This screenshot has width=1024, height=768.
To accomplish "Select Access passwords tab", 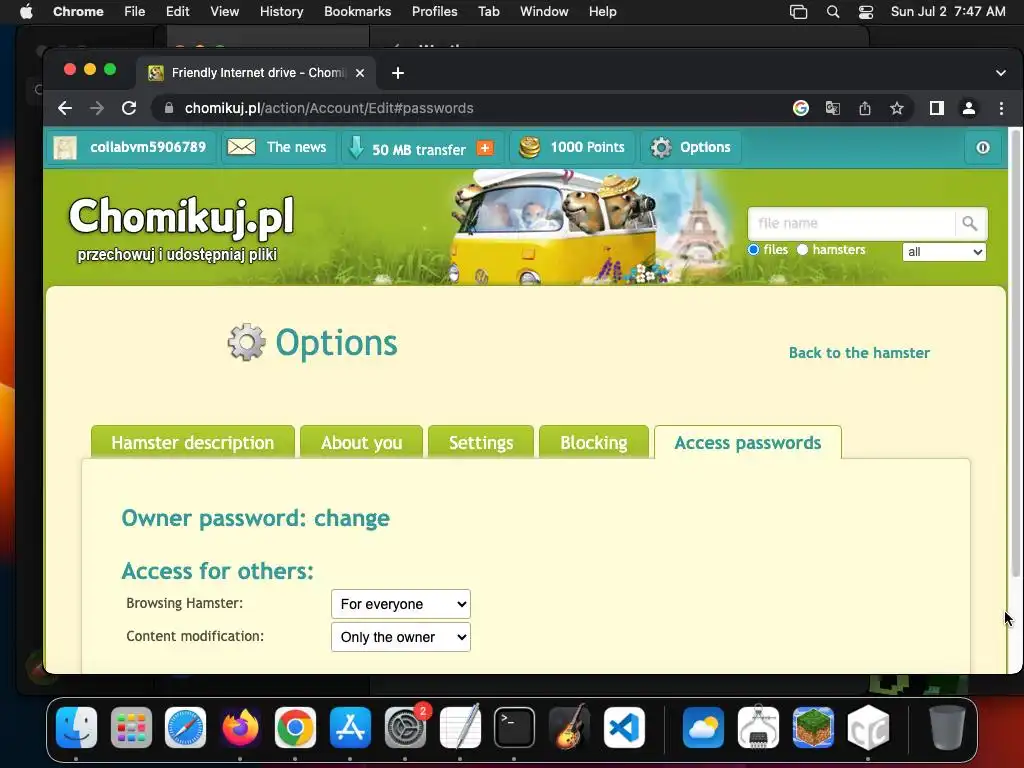I will click(x=748, y=442).
